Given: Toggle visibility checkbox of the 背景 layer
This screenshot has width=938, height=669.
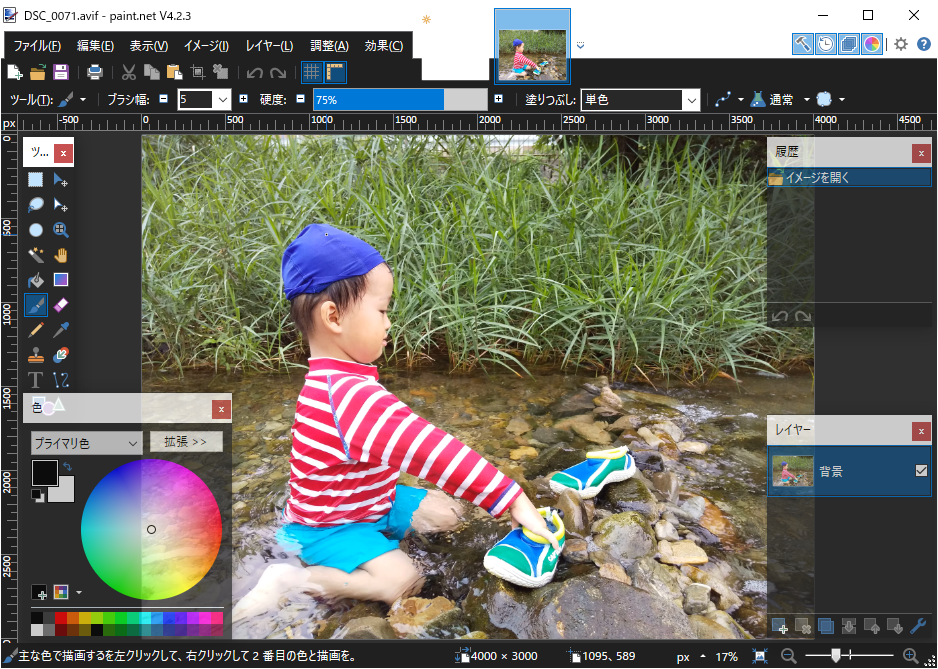Looking at the screenshot, I should coord(921,472).
